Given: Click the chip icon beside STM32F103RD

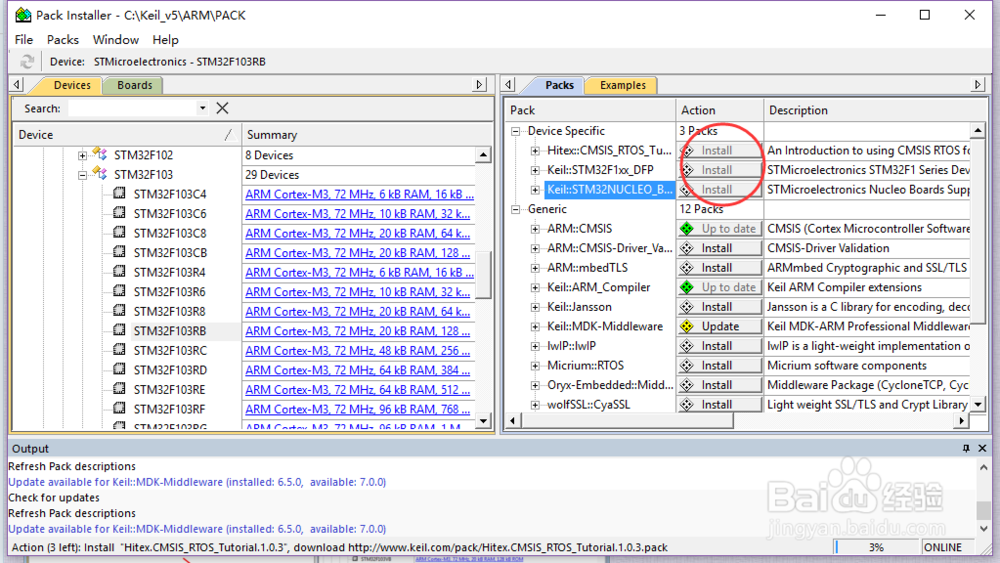Looking at the screenshot, I should click(119, 369).
